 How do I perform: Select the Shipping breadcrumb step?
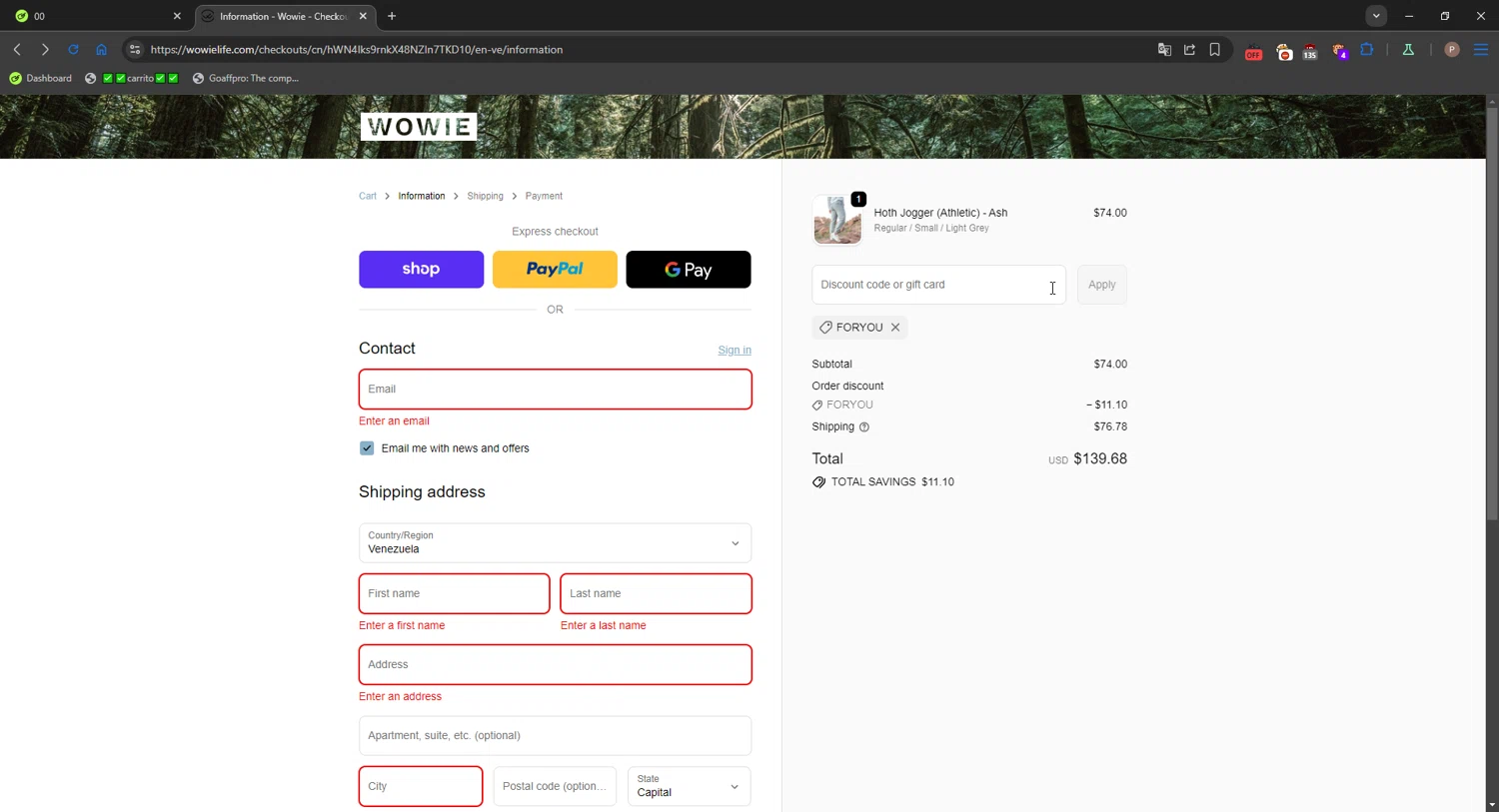[x=485, y=196]
